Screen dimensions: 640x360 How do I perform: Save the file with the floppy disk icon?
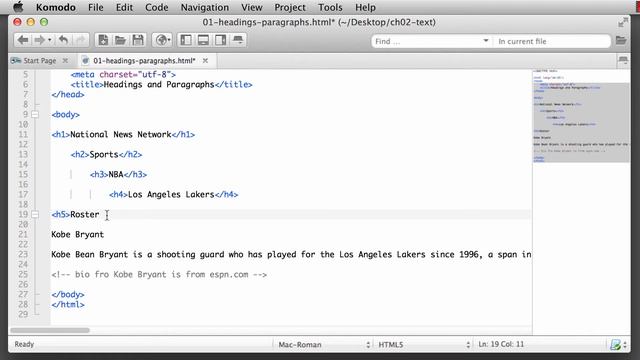pos(138,40)
